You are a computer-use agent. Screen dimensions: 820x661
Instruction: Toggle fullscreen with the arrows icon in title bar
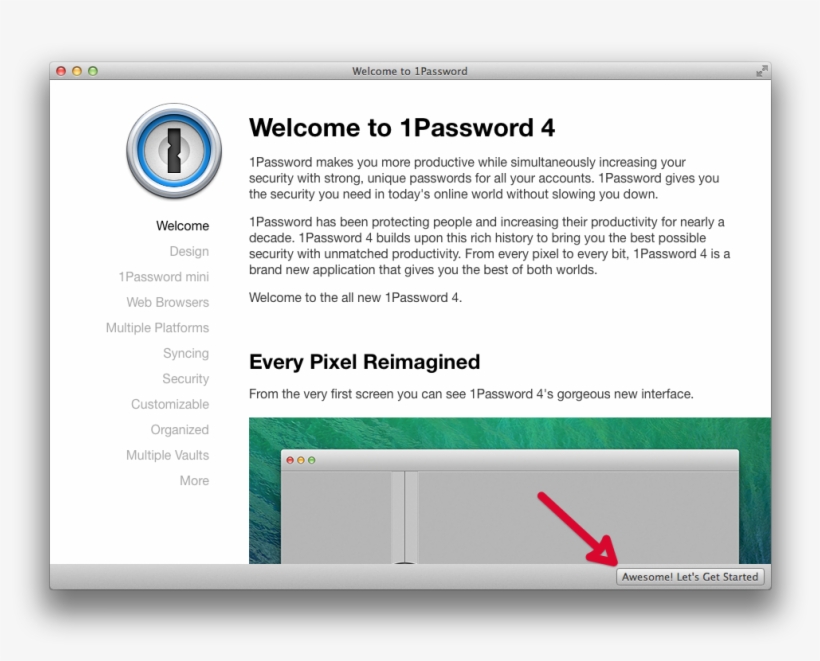pos(762,71)
